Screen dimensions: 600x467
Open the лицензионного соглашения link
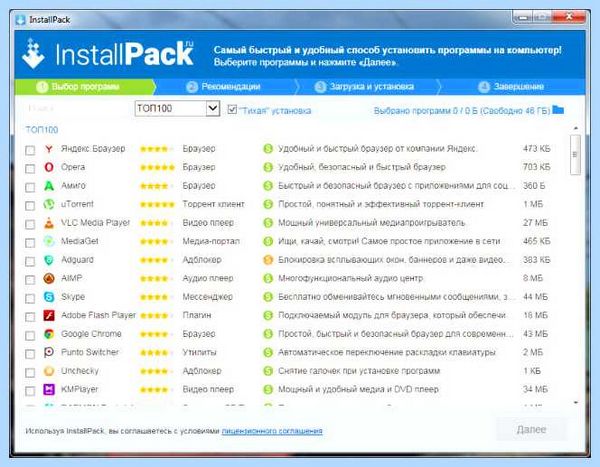point(272,431)
